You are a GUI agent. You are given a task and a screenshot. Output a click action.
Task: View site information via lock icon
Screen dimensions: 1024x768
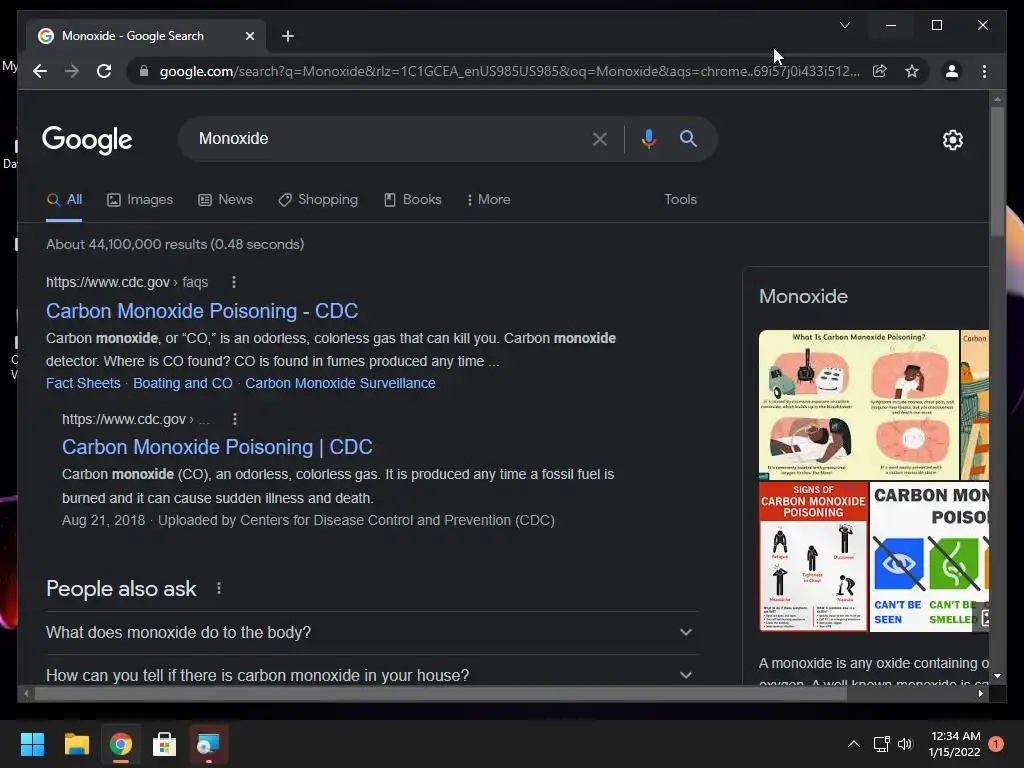144,71
